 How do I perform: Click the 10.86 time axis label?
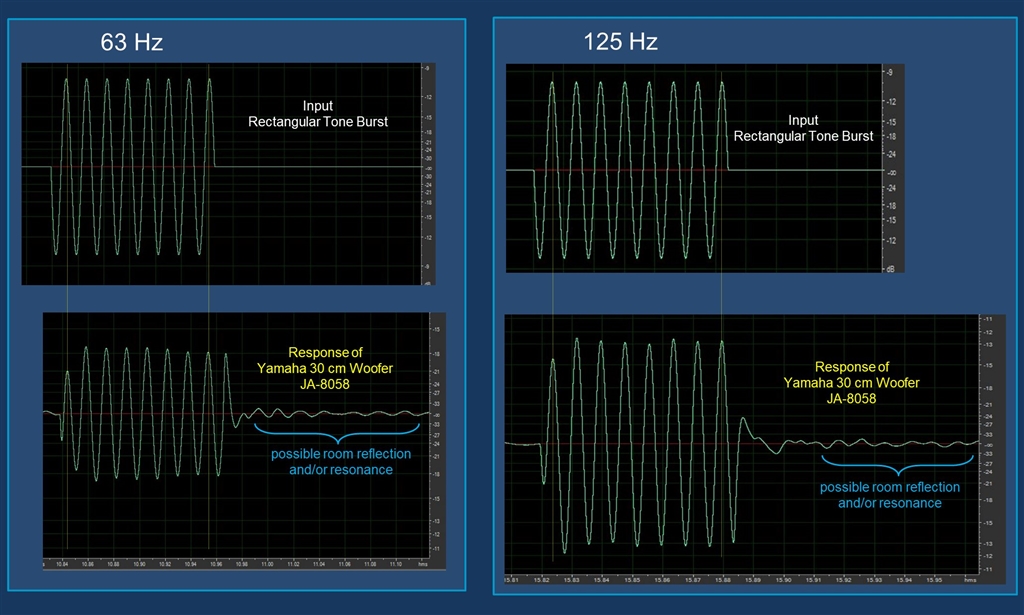tap(88, 564)
